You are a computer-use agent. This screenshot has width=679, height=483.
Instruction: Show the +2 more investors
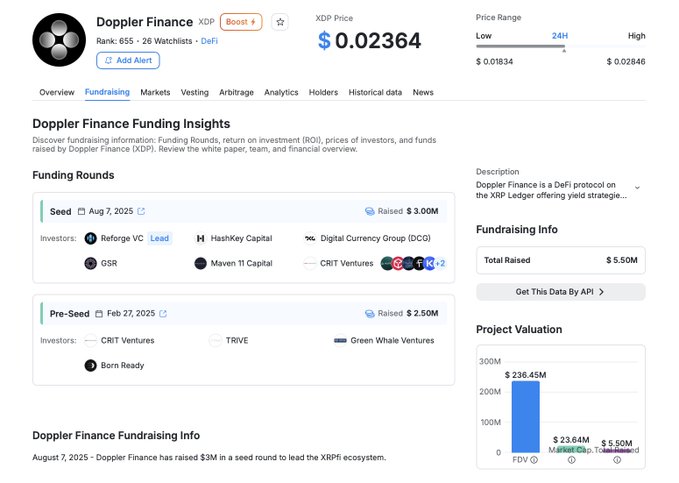pyautogui.click(x=440, y=263)
